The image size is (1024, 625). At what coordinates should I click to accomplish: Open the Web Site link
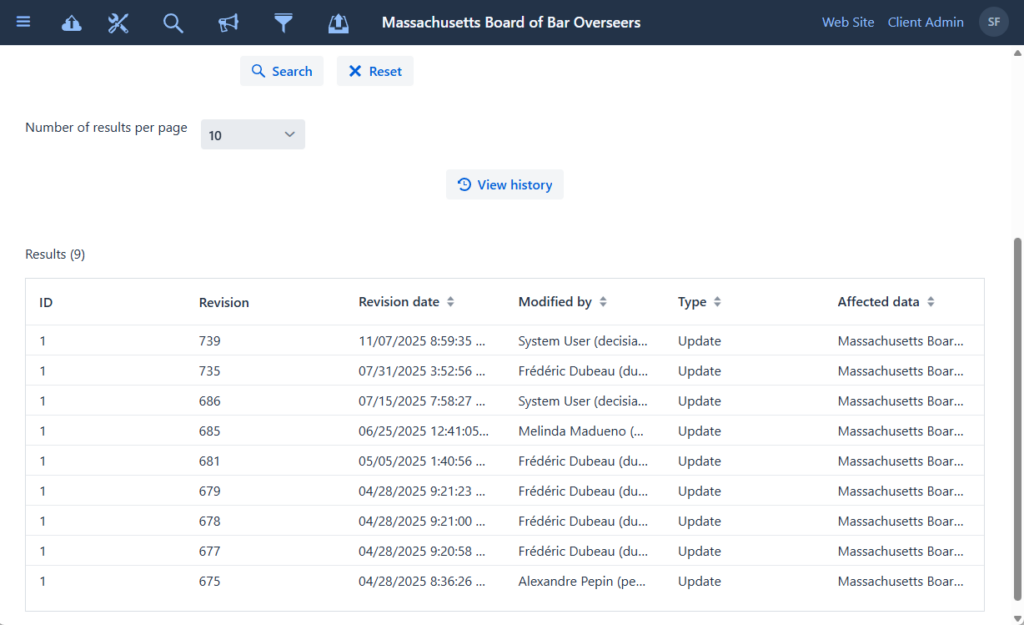848,22
